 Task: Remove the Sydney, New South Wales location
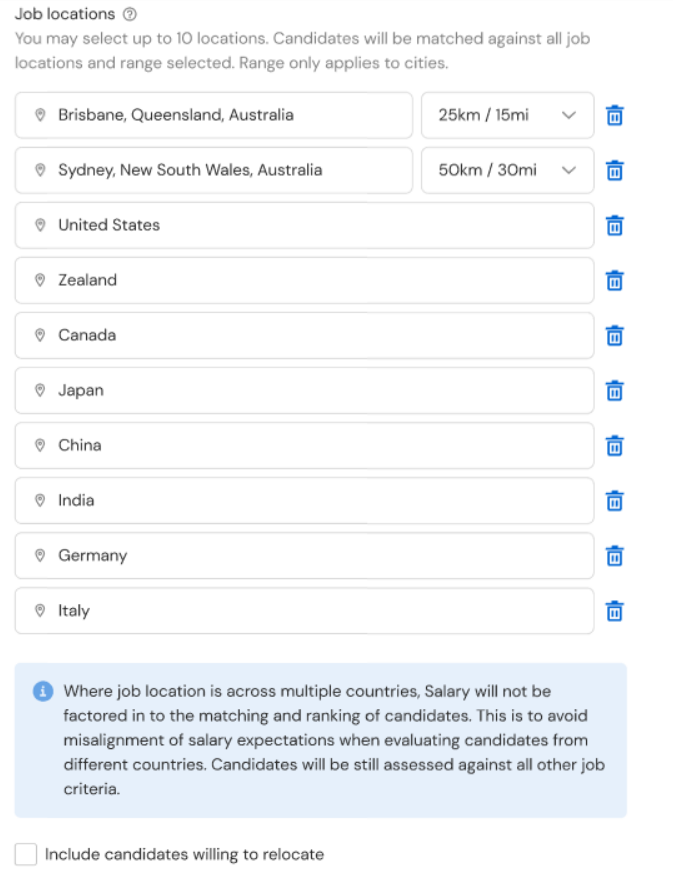(x=614, y=170)
